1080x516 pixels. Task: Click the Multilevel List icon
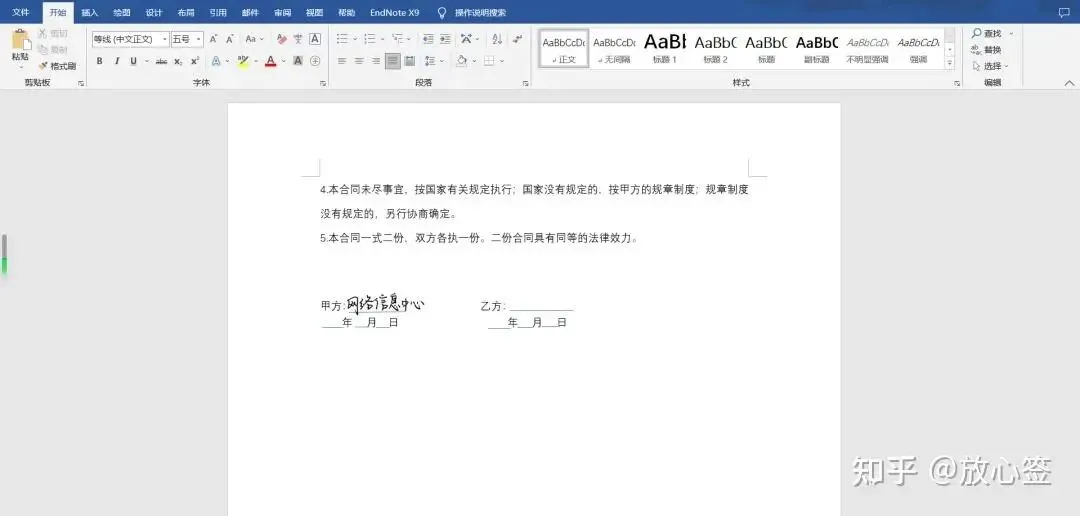397,39
